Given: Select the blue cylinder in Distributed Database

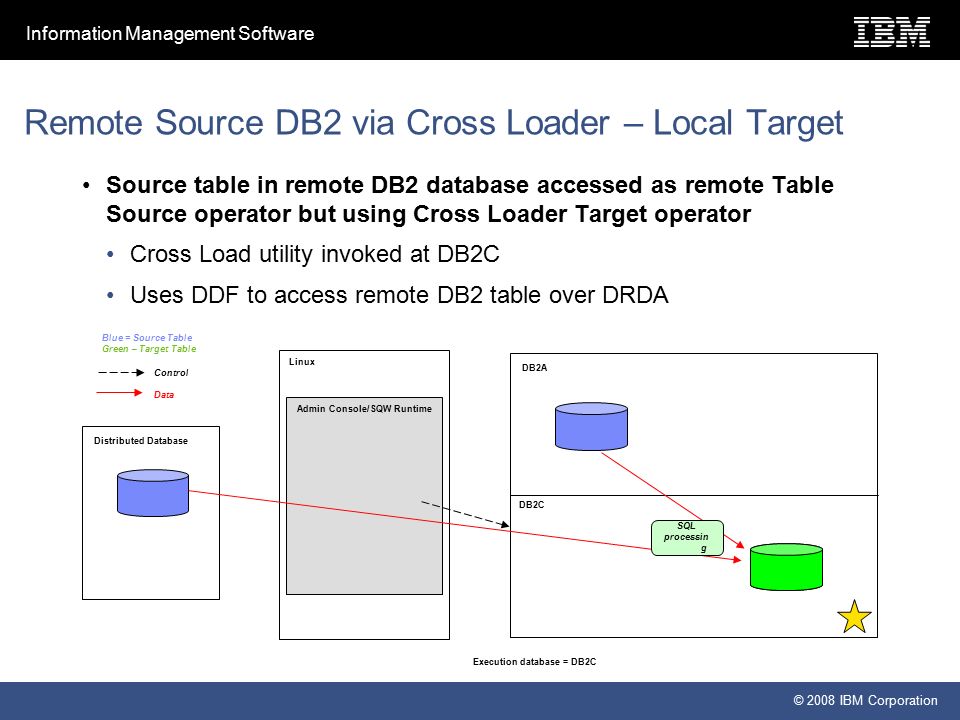Looking at the screenshot, I should (153, 493).
